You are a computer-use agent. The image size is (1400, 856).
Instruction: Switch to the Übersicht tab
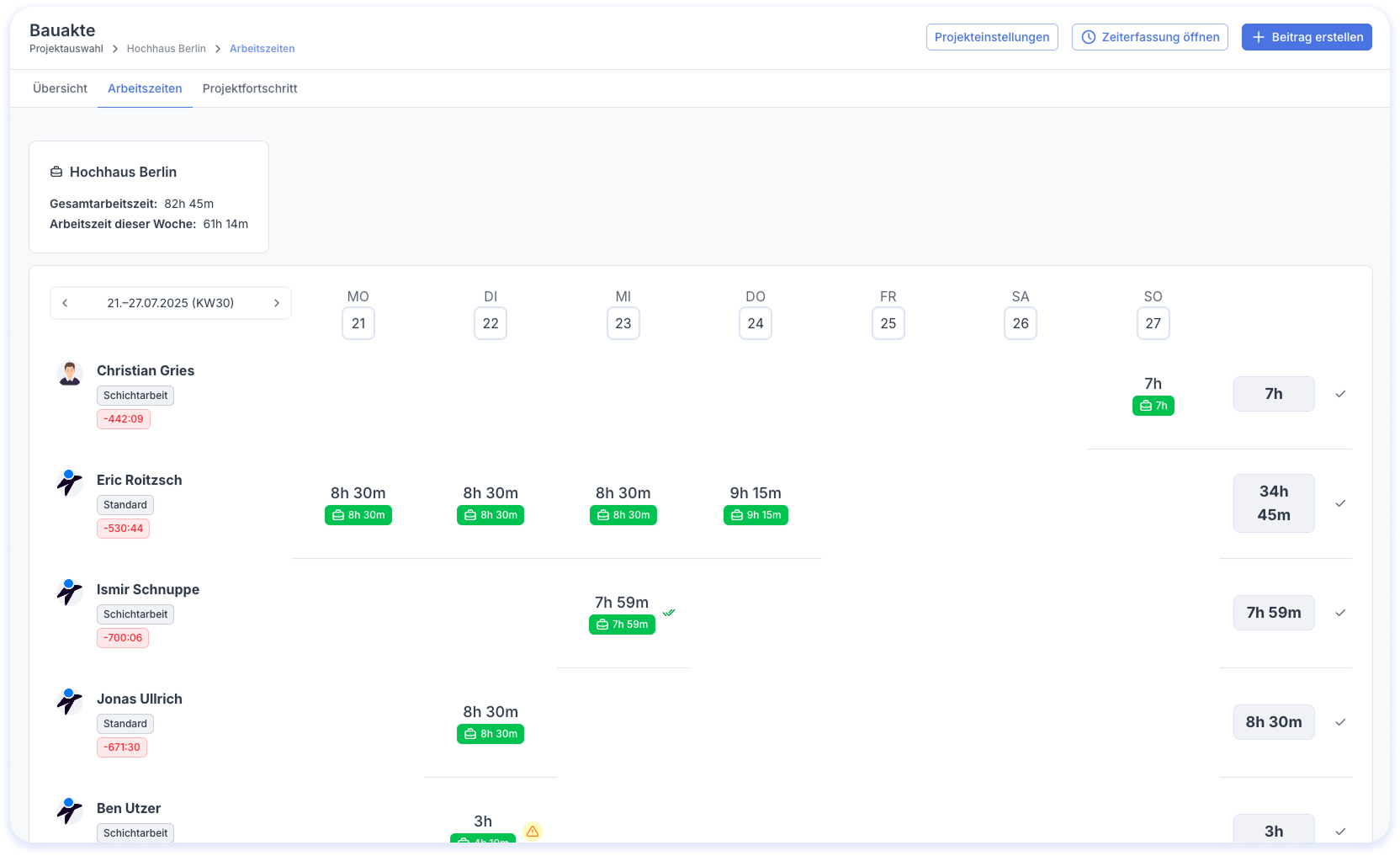pos(60,88)
